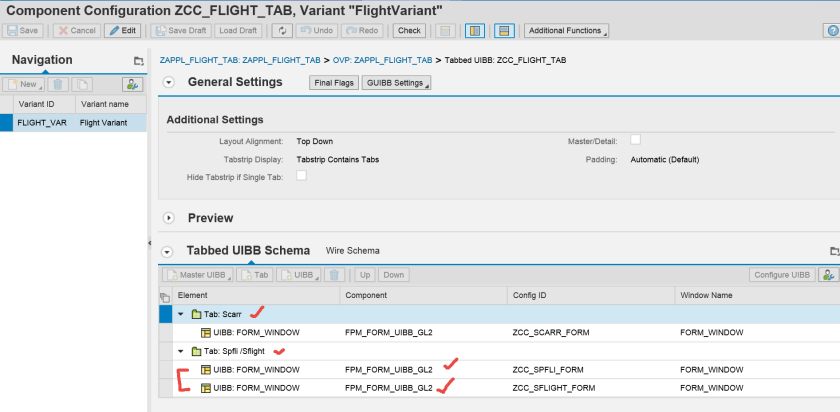Viewport: 840px width, 412px height.
Task: Click the trash icon in schema toolbar
Action: pos(334,275)
